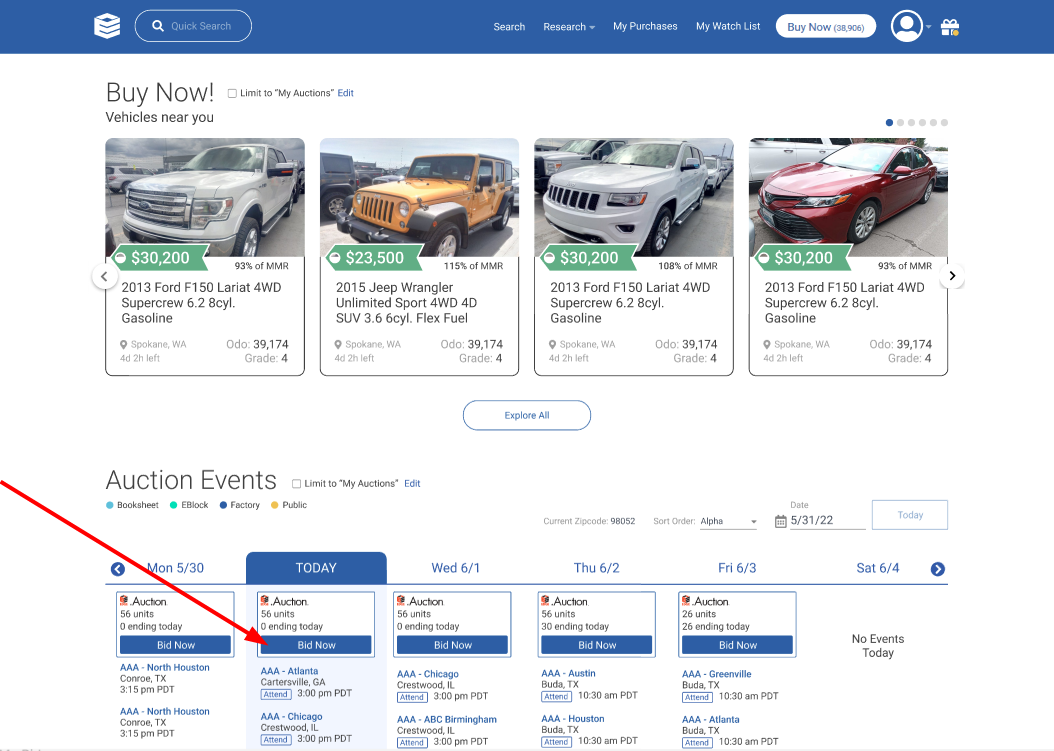Click the Booksheet legend color dot
1054x751 pixels.
(x=110, y=505)
